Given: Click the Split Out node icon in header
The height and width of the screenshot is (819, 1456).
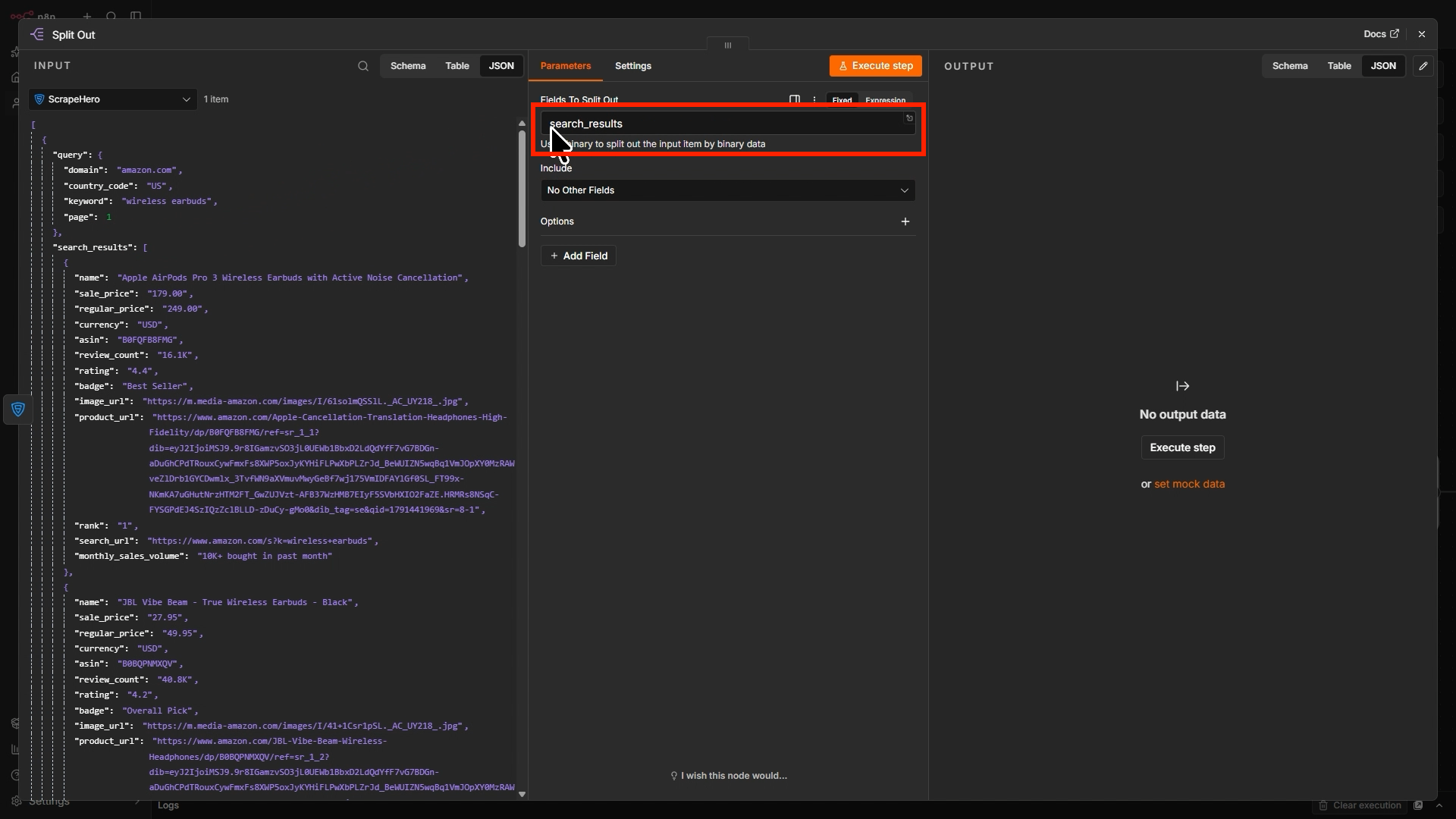Looking at the screenshot, I should (x=36, y=35).
